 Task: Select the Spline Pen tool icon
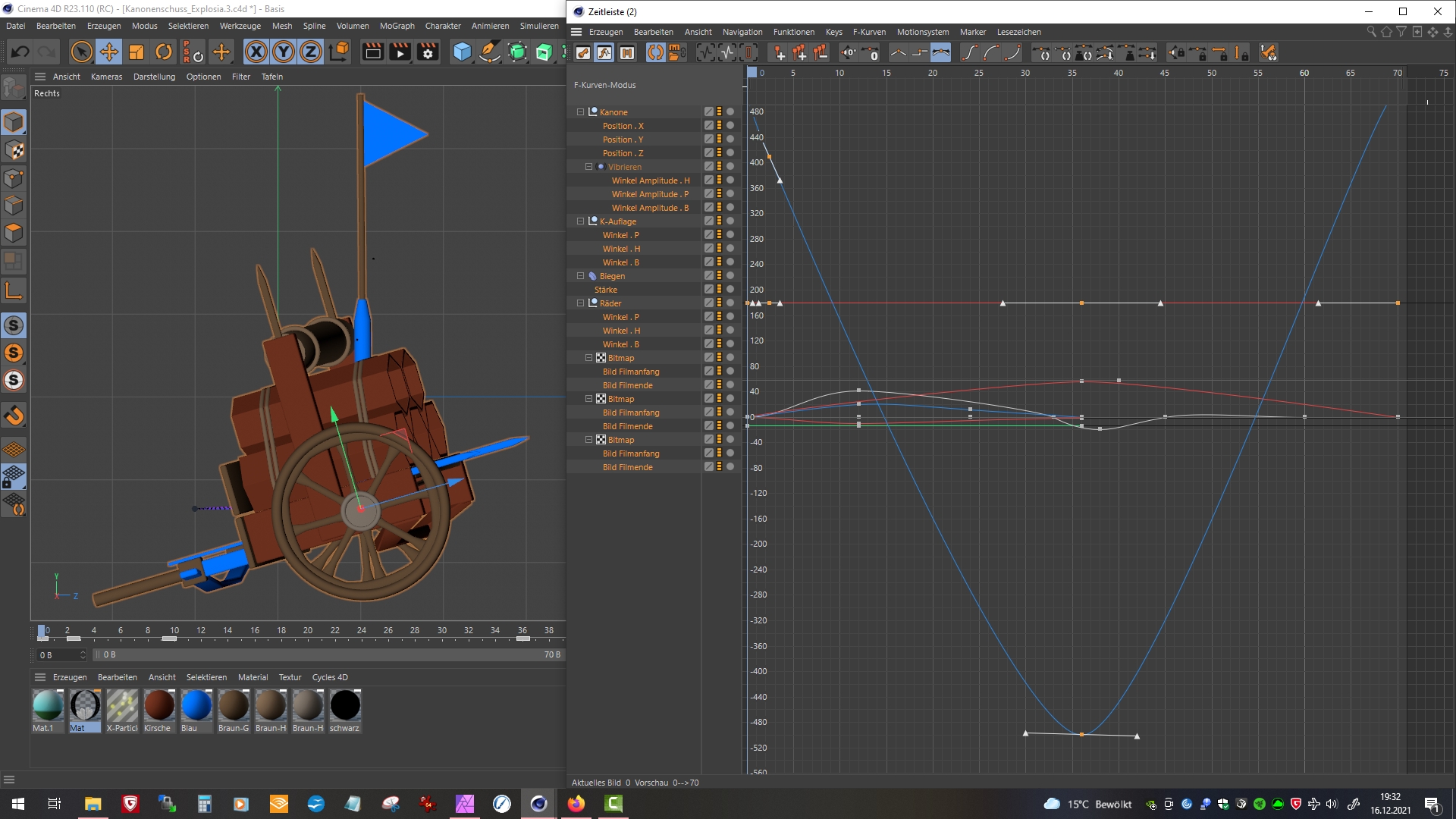[490, 52]
